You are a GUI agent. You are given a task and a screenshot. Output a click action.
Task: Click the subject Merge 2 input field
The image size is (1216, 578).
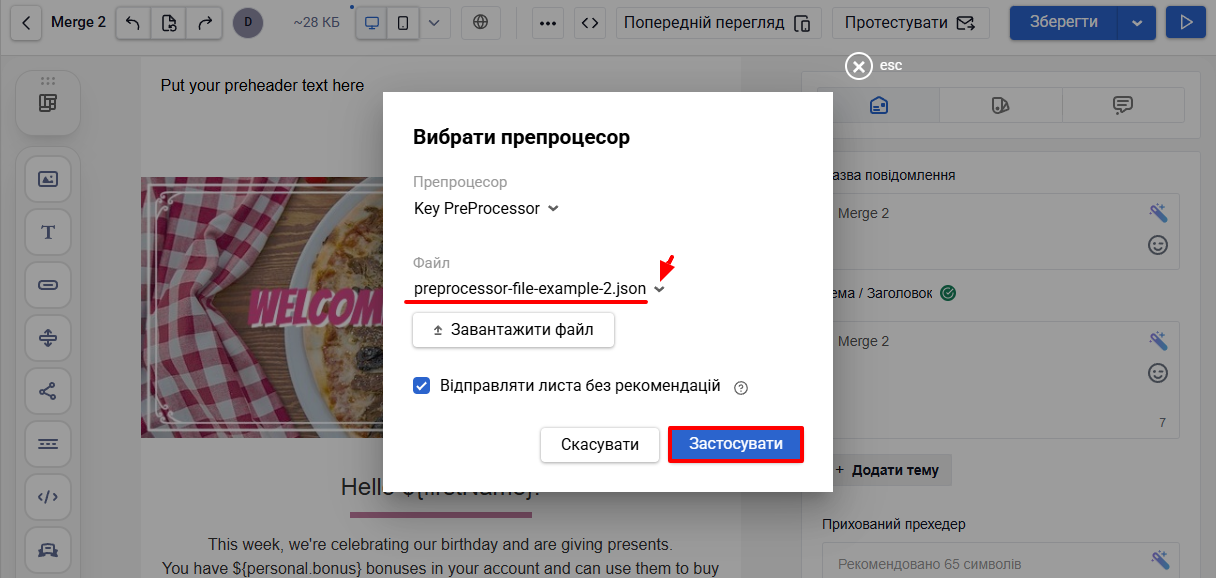(x=1000, y=379)
